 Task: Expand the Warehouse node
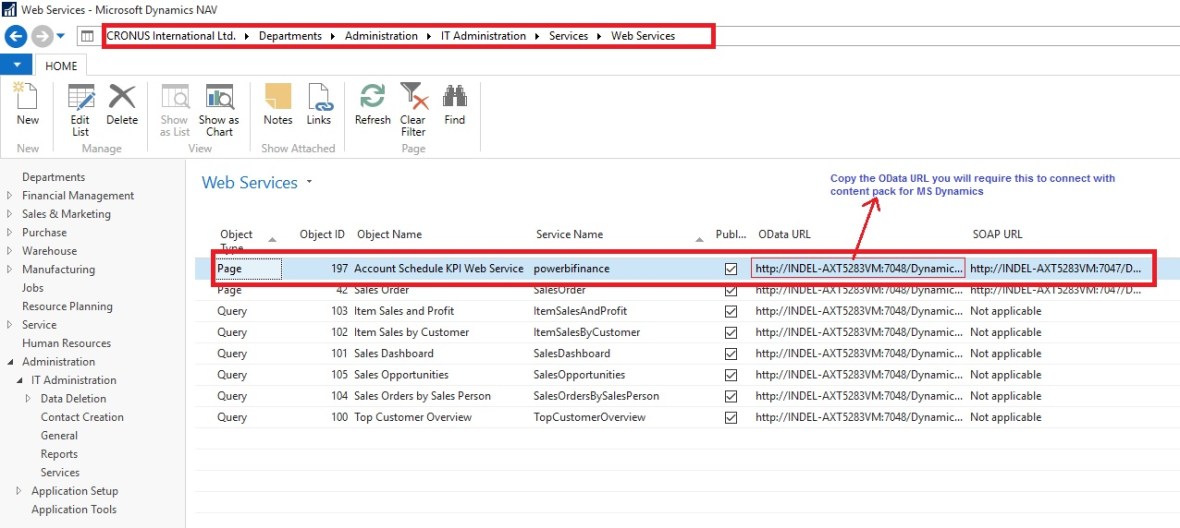(9, 250)
